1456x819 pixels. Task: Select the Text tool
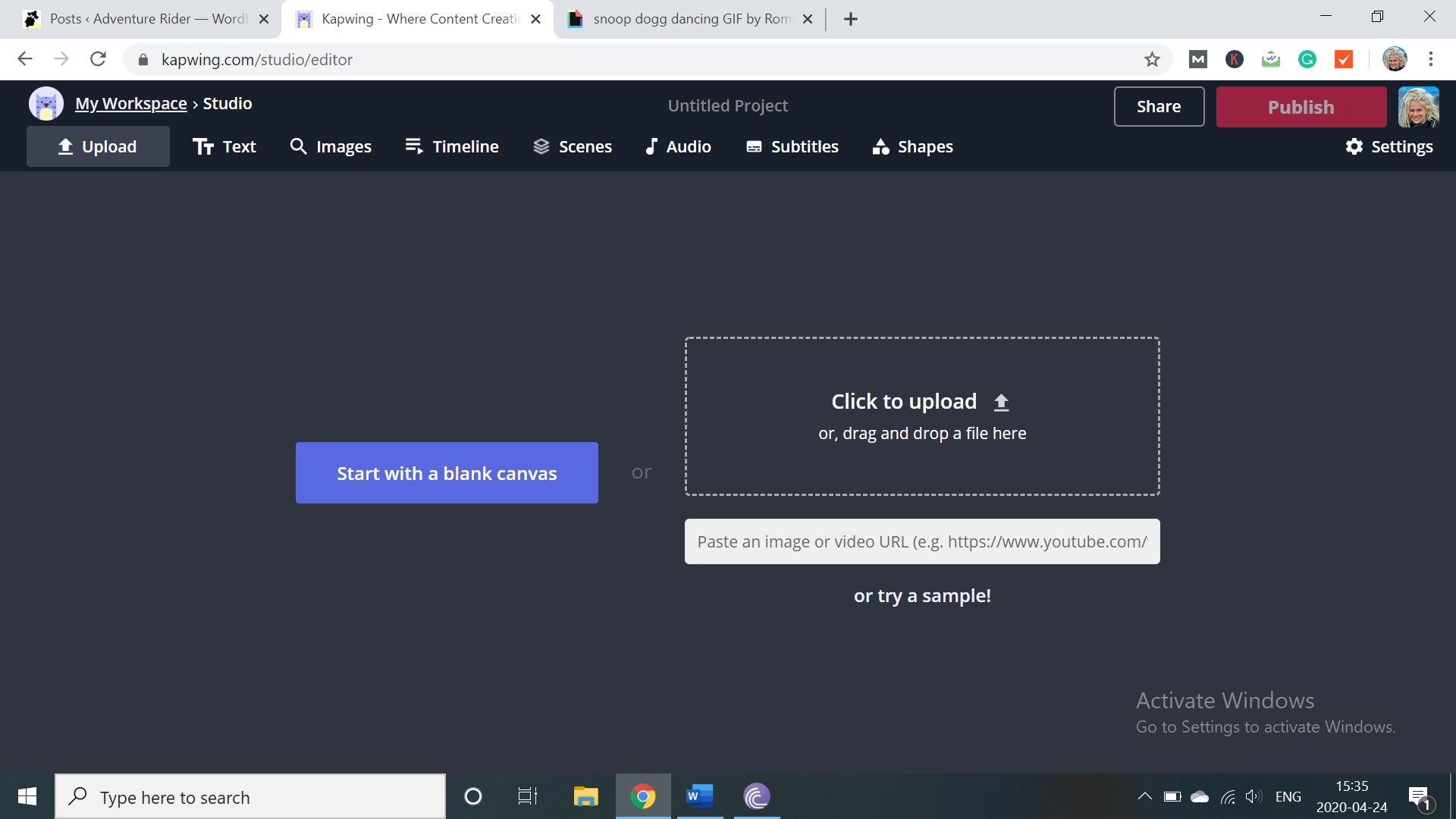224,146
